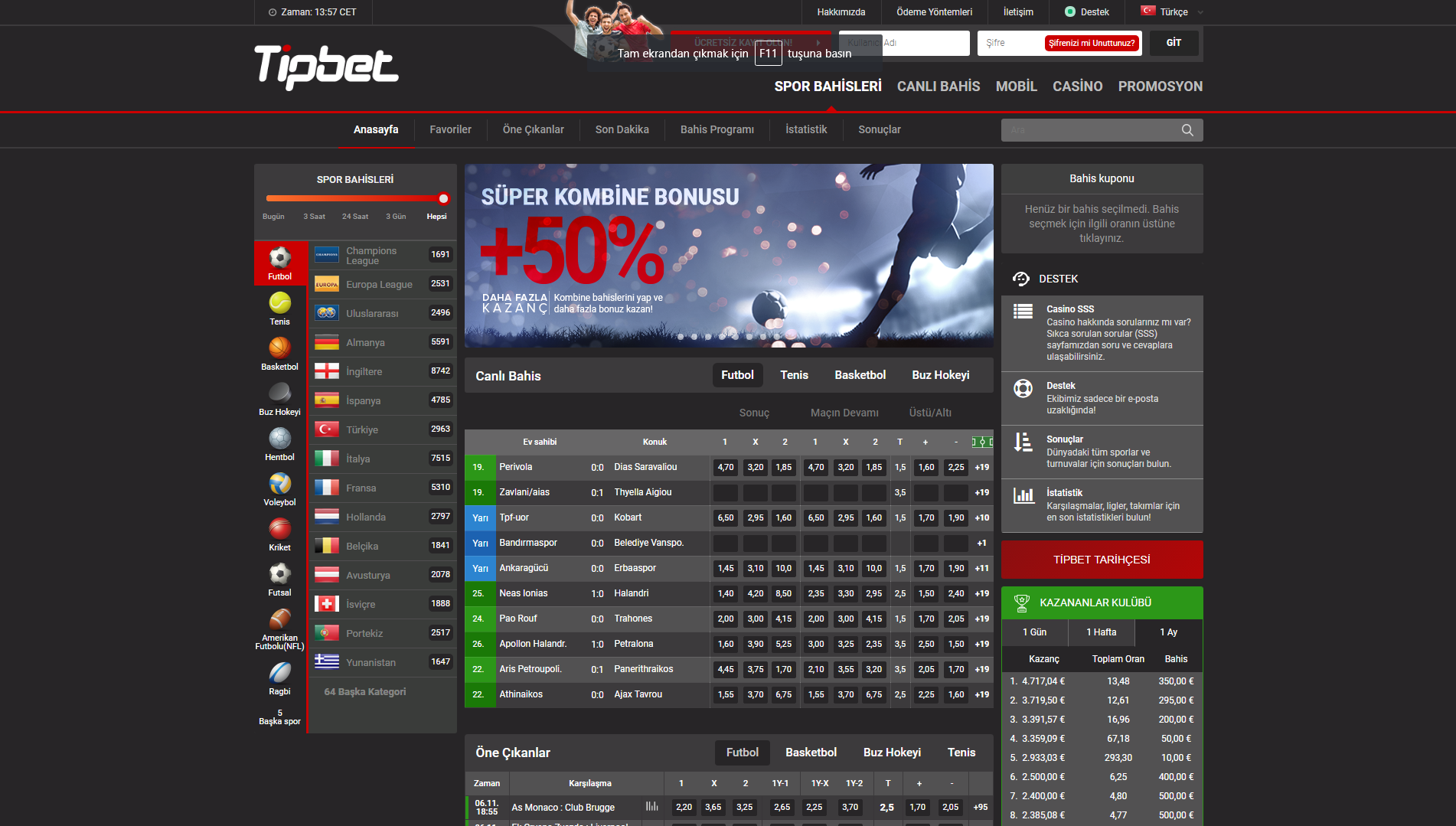Choose the Basketbol sport icon
The height and width of the screenshot is (826, 1456).
tap(279, 349)
